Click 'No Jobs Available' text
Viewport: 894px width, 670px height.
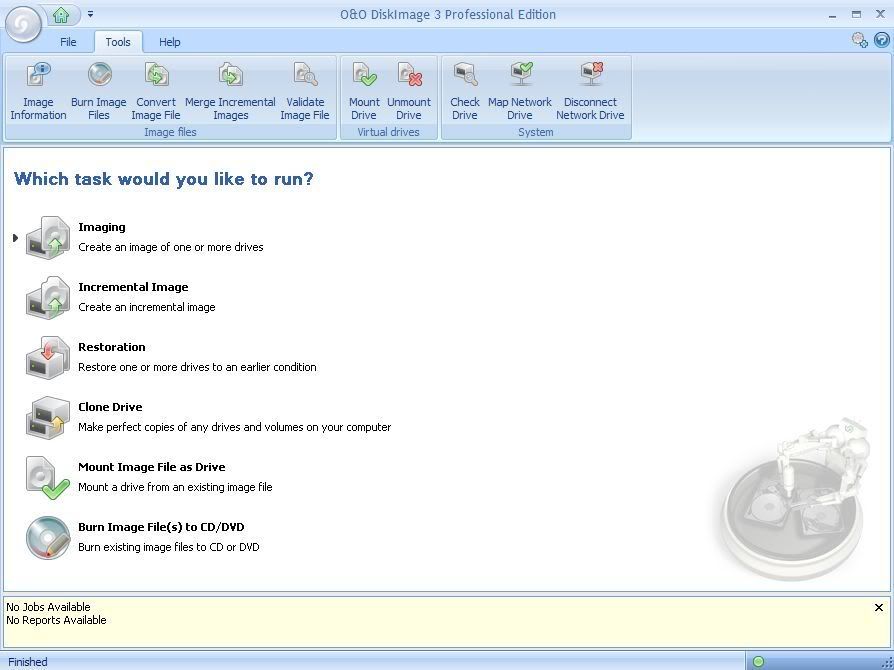48,607
